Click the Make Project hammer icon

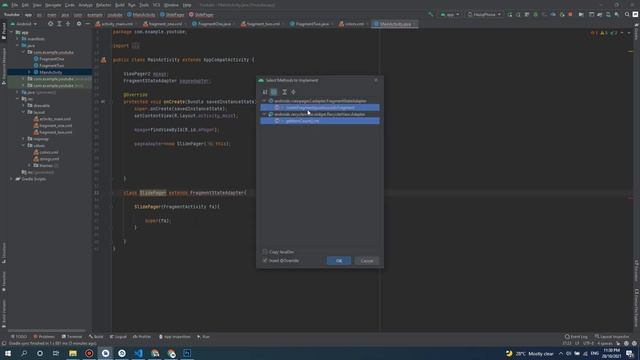coord(431,14)
